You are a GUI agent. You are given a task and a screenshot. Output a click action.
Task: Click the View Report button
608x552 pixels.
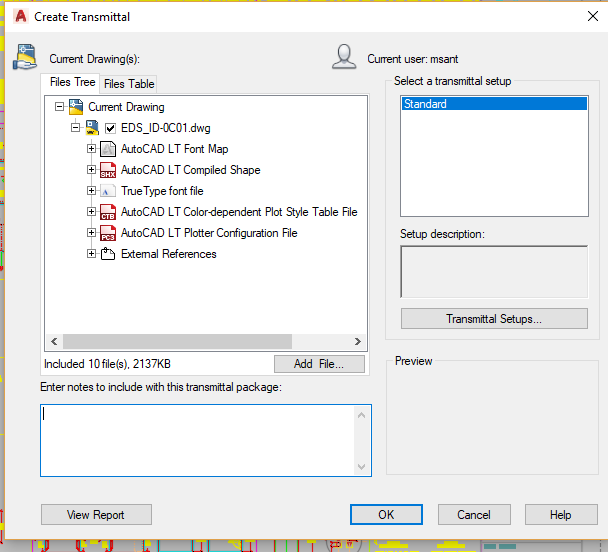(x=96, y=515)
